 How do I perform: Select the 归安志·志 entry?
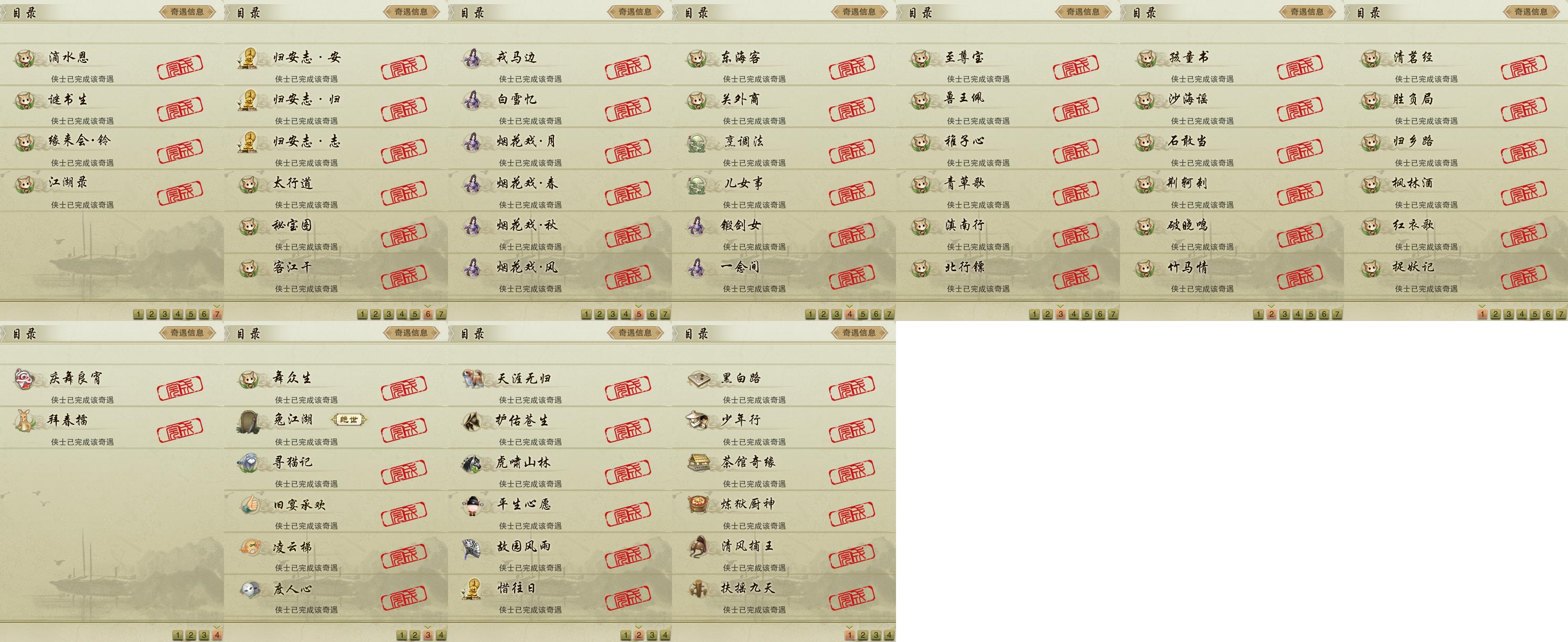336,148
